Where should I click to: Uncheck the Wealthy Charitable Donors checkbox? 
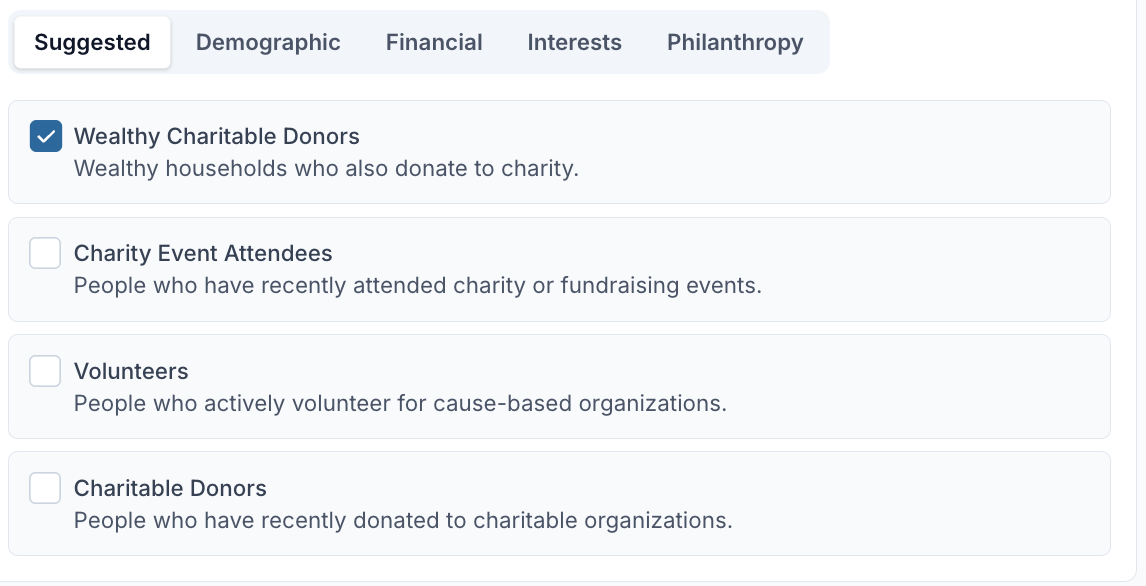[45, 136]
